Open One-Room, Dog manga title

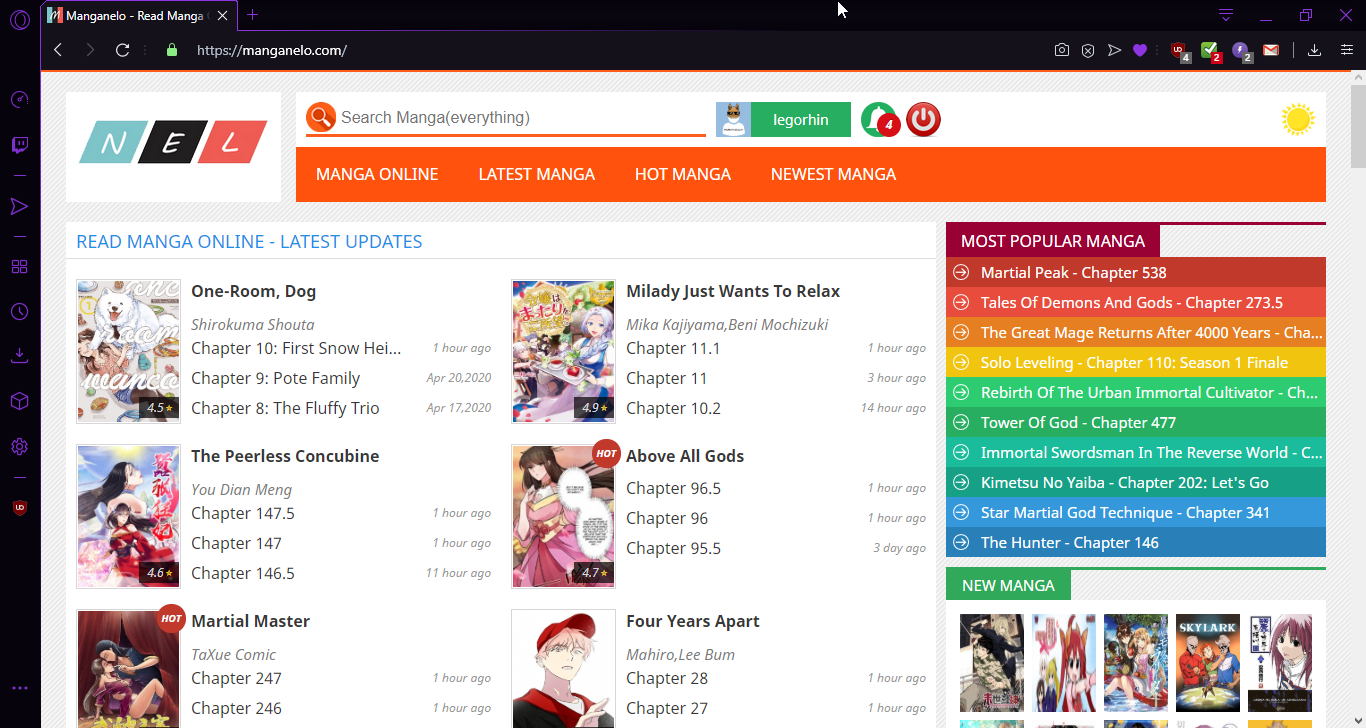pyautogui.click(x=253, y=291)
